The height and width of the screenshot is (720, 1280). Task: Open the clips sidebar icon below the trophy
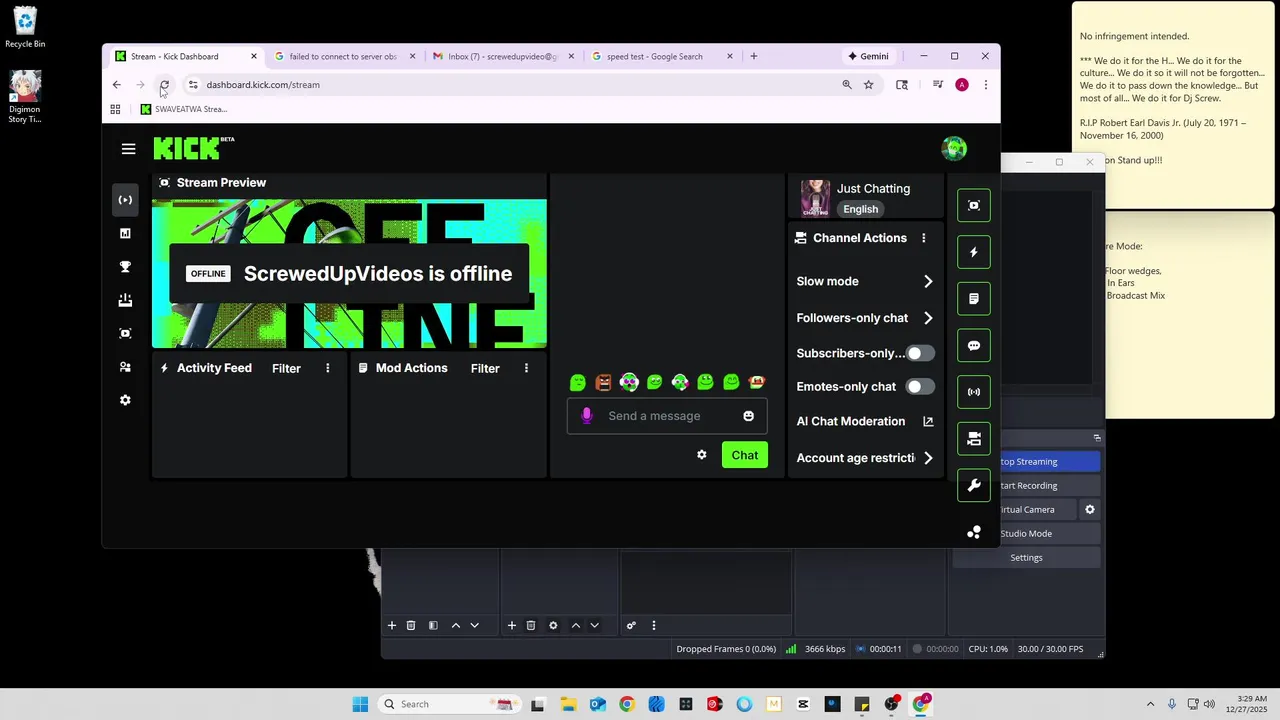click(125, 300)
